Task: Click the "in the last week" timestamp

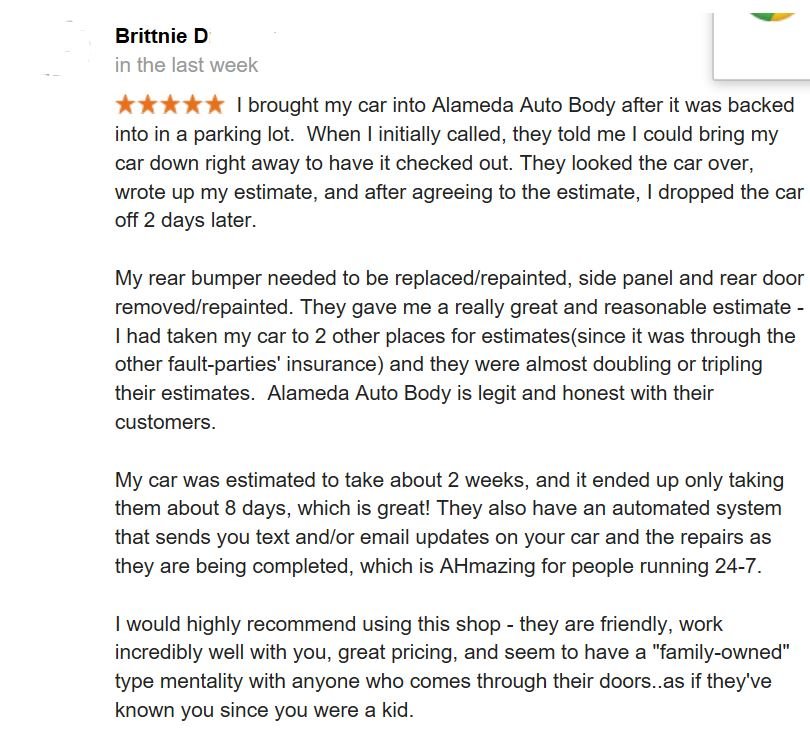Action: 186,65
